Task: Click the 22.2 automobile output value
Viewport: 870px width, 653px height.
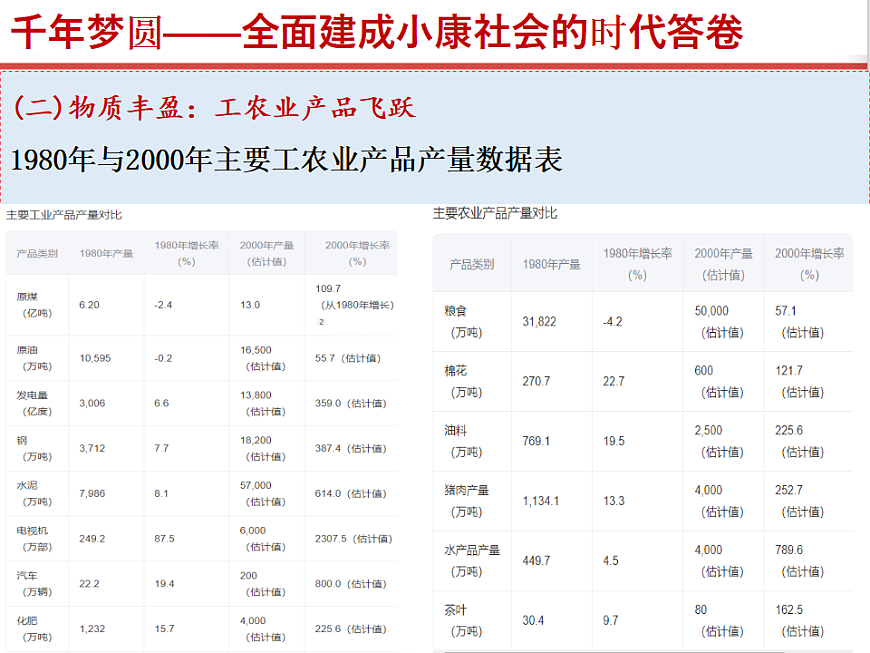Action: [x=89, y=584]
